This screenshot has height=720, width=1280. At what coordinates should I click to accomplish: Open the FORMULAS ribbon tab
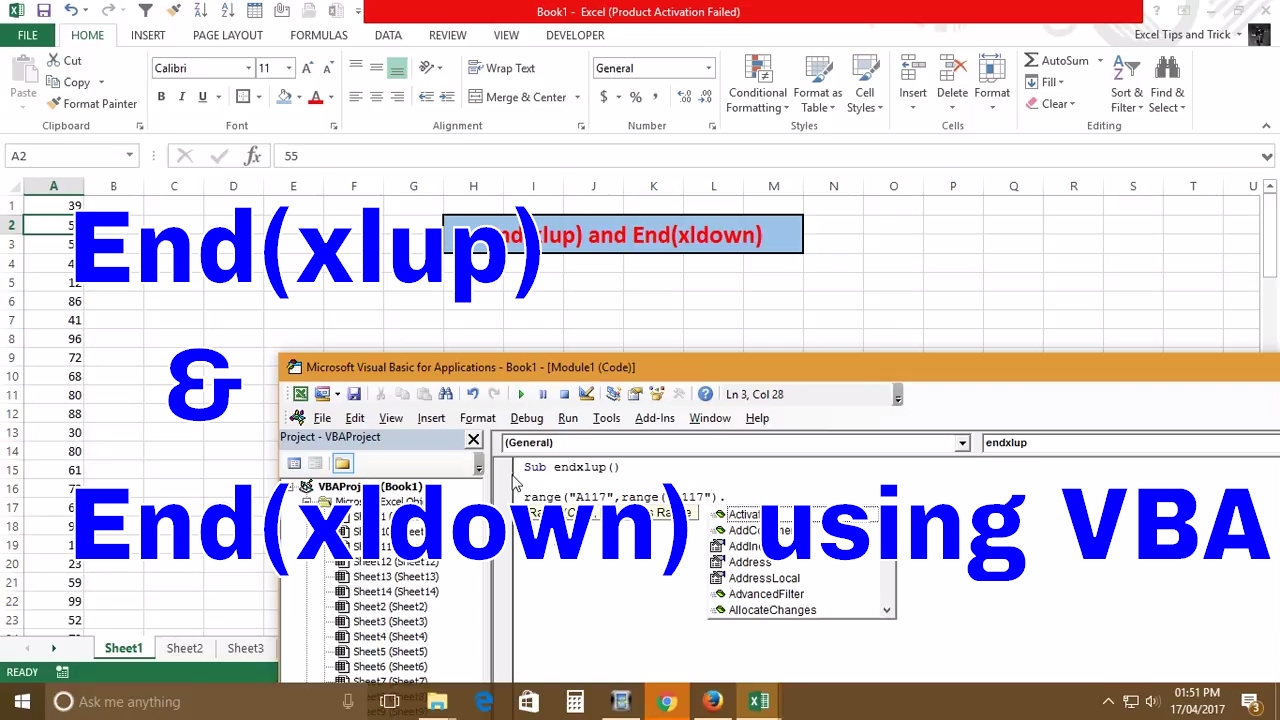pos(319,35)
